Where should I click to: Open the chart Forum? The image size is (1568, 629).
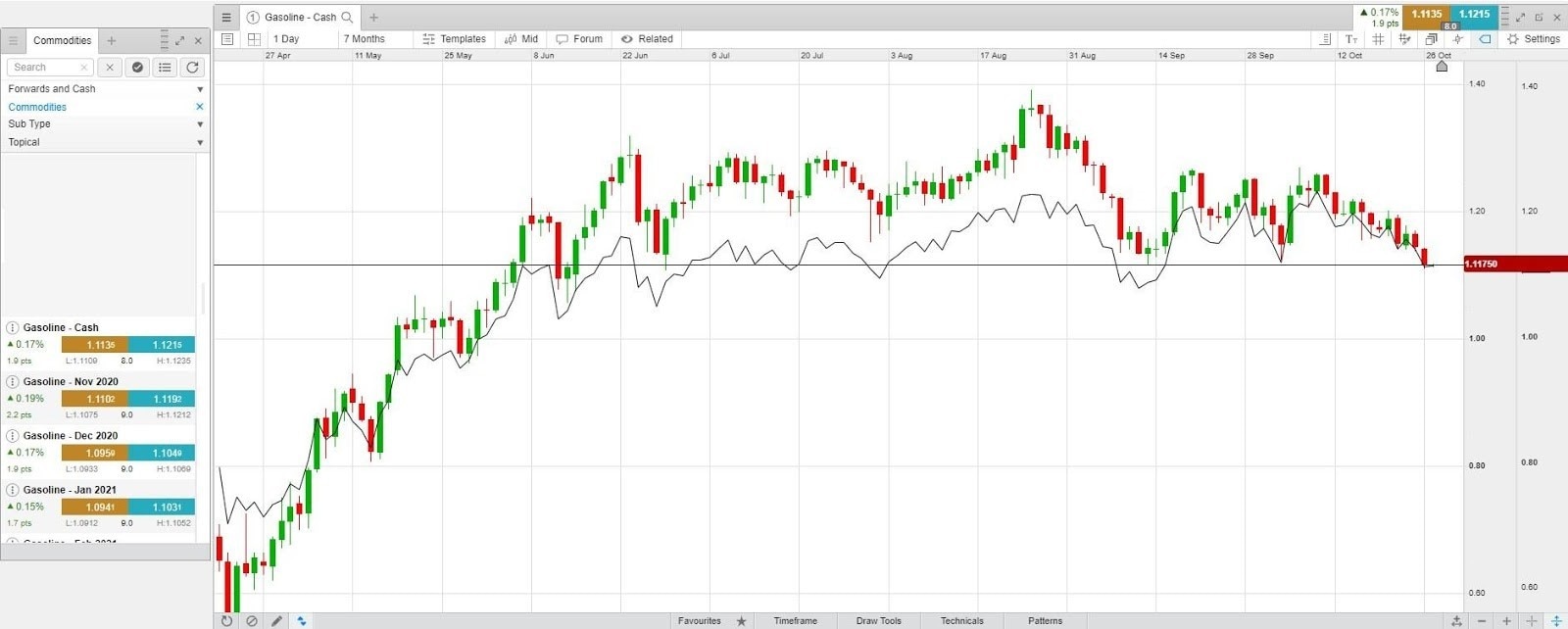tap(579, 39)
